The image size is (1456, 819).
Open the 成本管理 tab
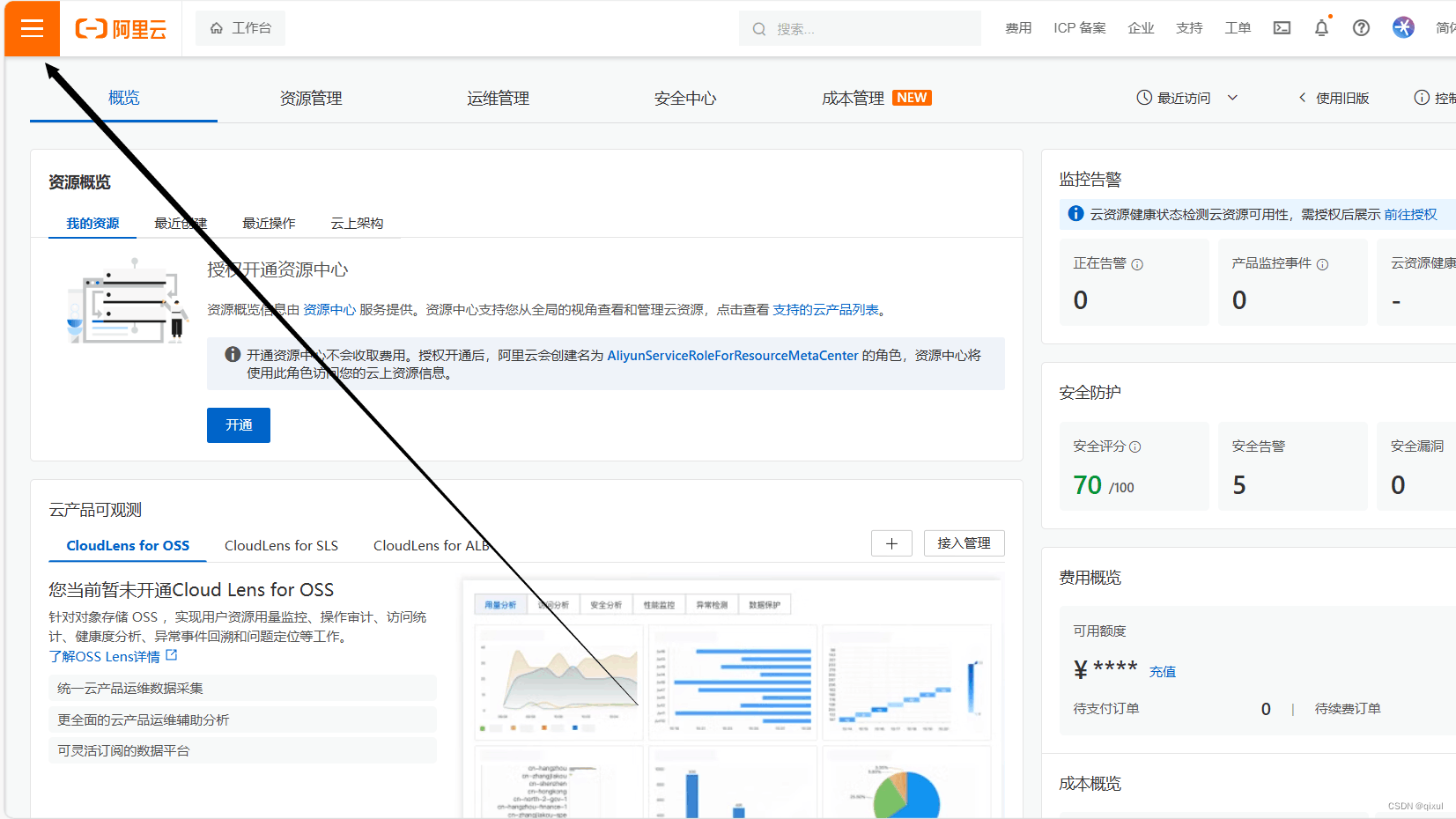point(853,98)
